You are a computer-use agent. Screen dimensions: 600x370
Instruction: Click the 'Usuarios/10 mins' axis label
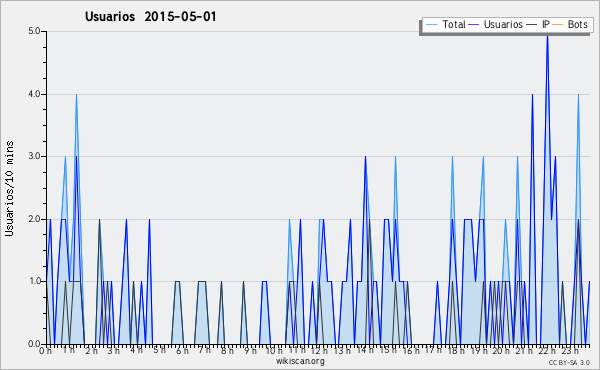point(9,188)
